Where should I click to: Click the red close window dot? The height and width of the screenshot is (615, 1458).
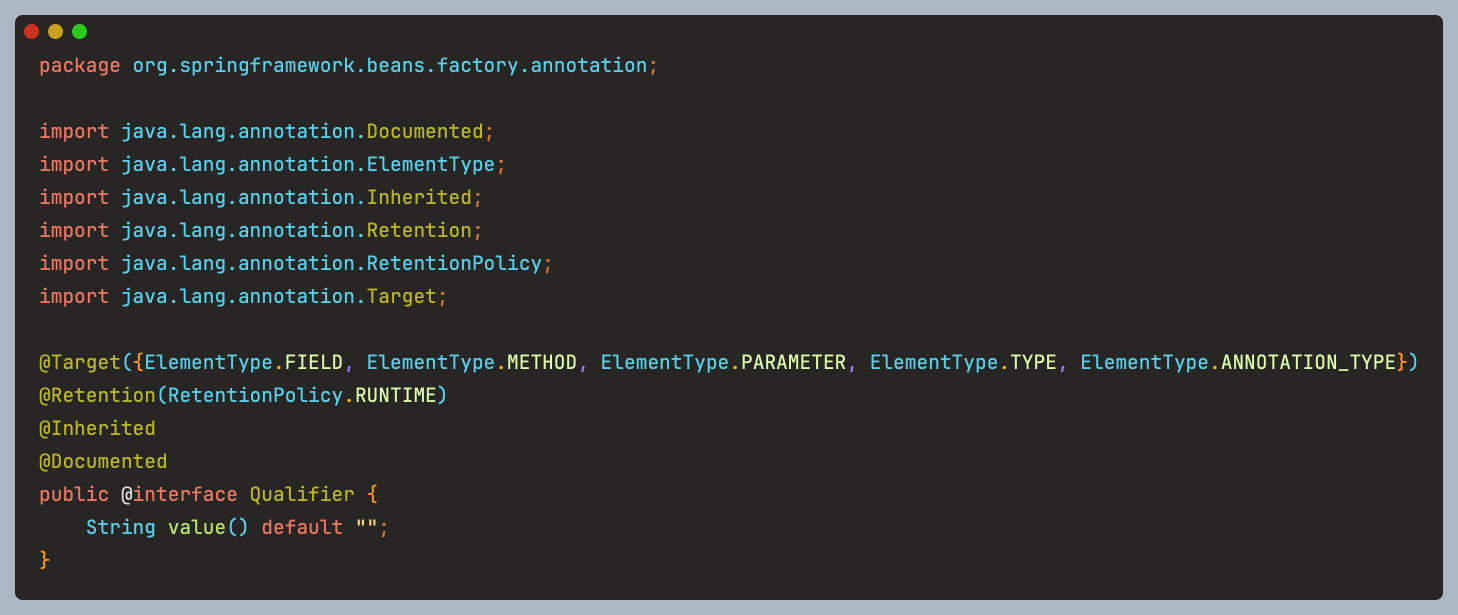[x=31, y=31]
